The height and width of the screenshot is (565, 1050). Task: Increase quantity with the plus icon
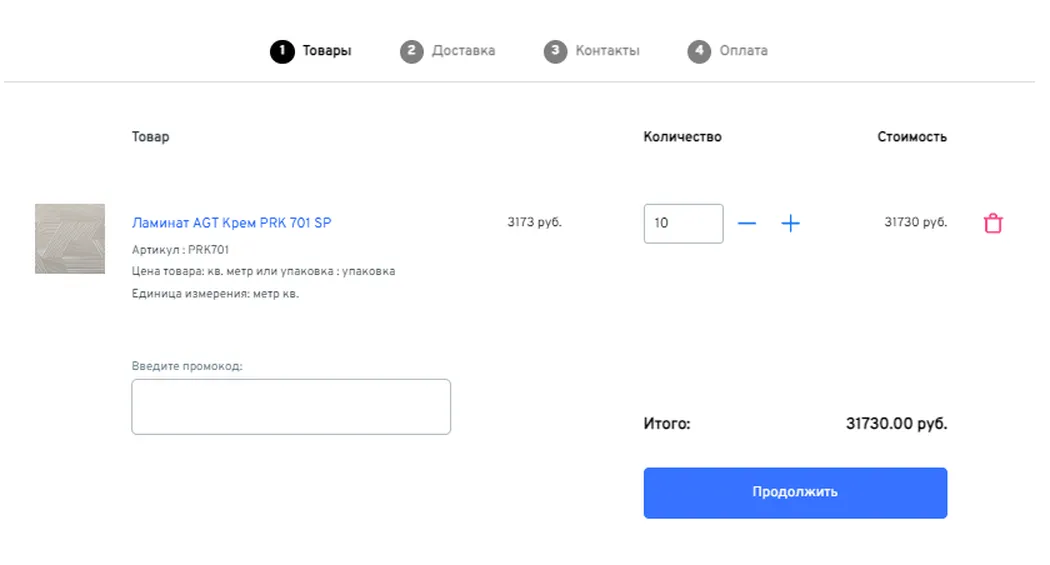tap(790, 224)
